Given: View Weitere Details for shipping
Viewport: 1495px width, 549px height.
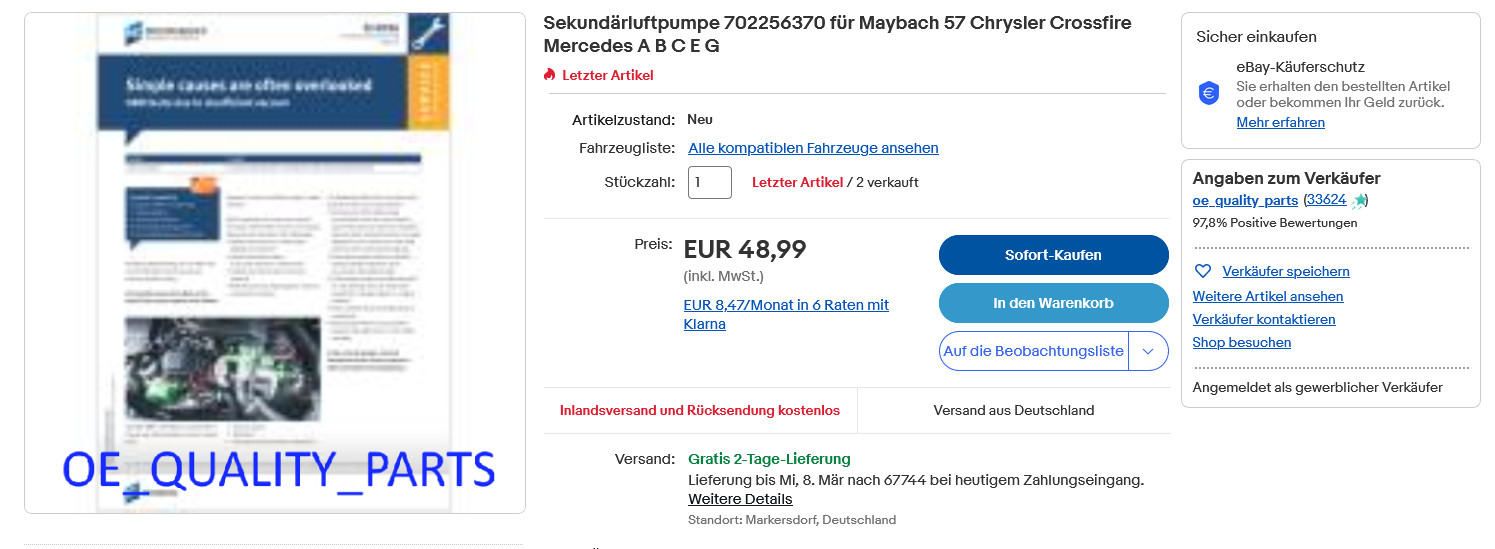Looking at the screenshot, I should pos(740,499).
